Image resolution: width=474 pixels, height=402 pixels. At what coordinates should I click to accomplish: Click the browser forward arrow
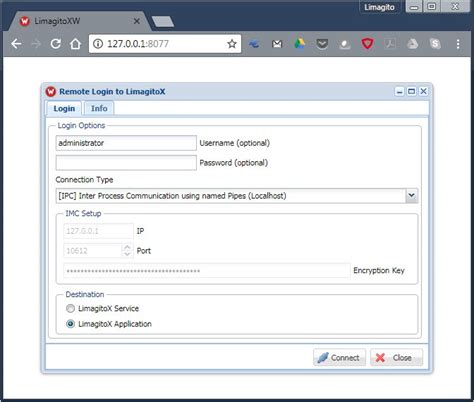(x=36, y=44)
